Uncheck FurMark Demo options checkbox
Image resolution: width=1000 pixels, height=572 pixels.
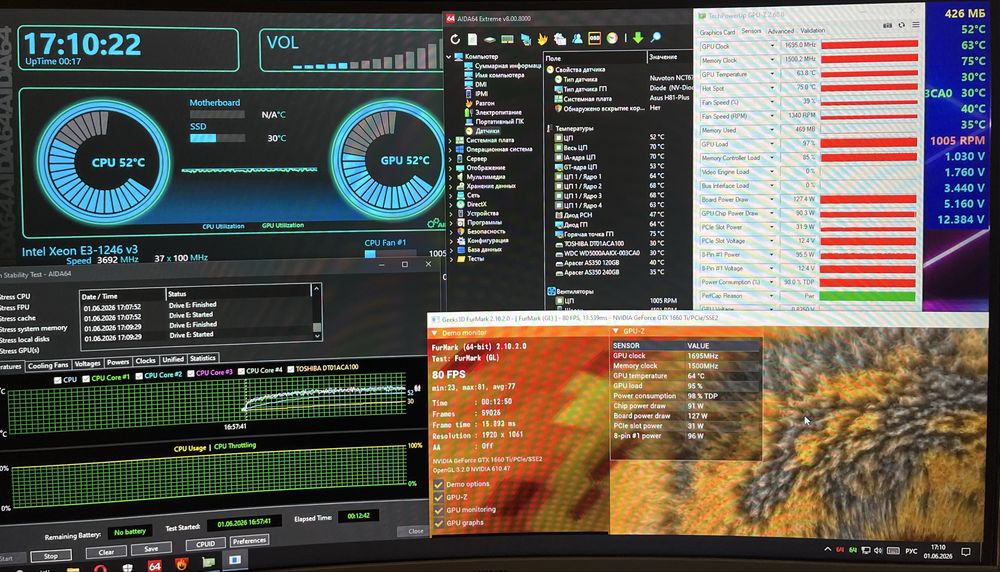pos(438,485)
